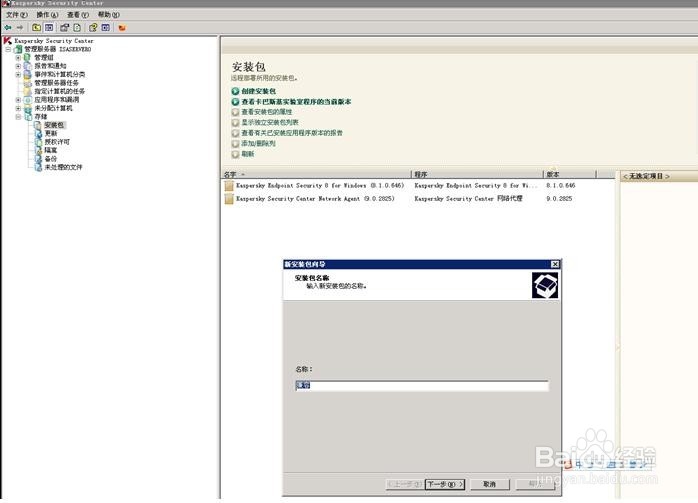Click the 添加/删除列 link

(258, 143)
